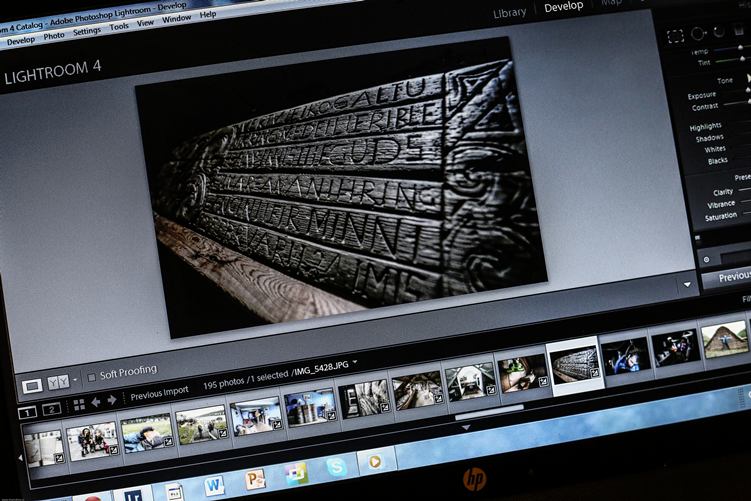Collapse the filmstrip with bottom center arrow
Screen dimensions: 751x501
[x=465, y=428]
